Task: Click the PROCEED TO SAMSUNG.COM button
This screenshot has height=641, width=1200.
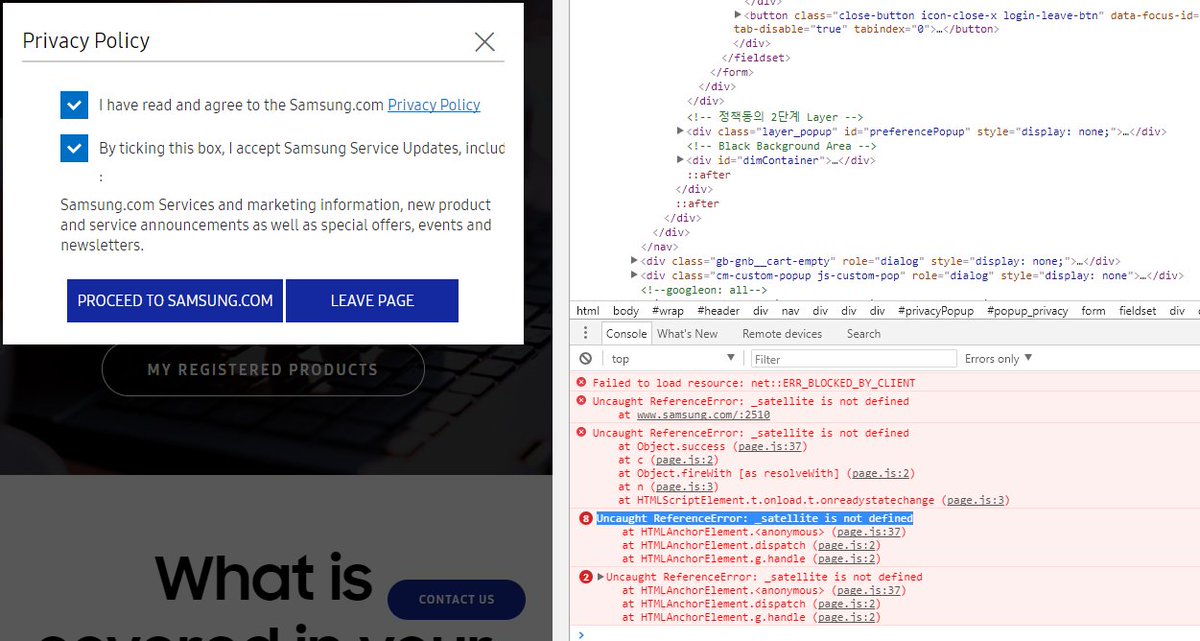Action: point(174,300)
